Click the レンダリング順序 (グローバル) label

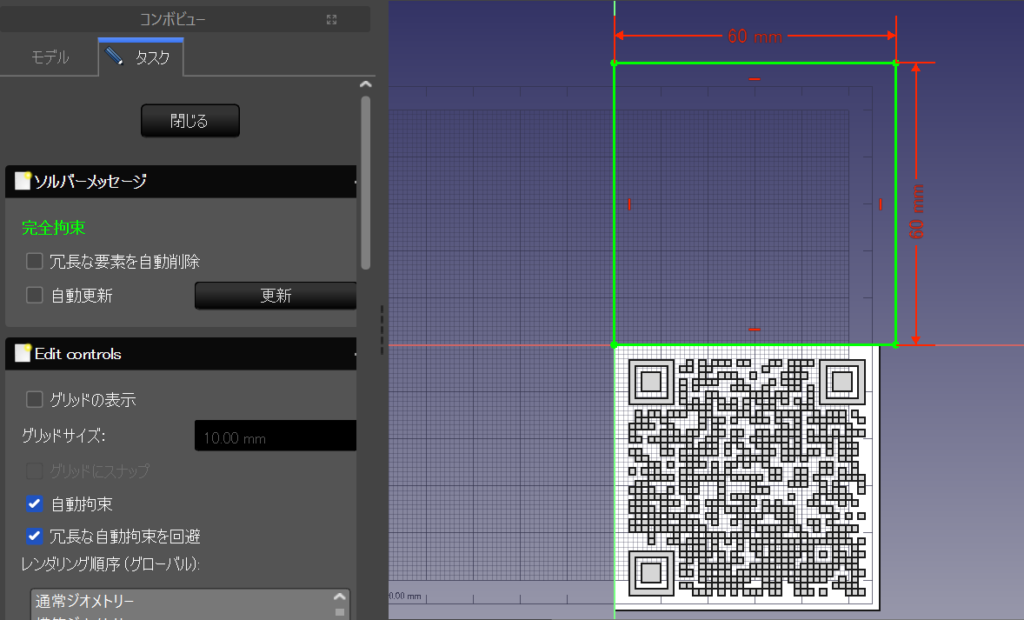click(x=110, y=564)
